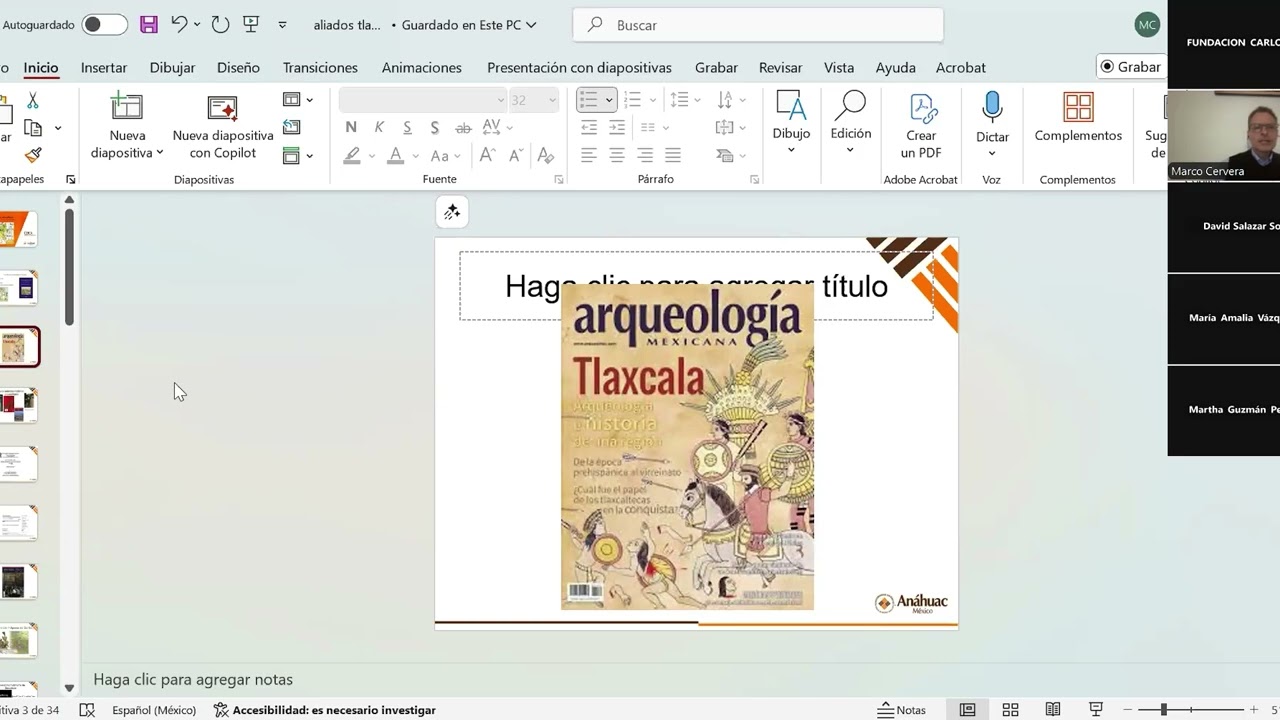
Task: Open the font name combo box
Action: [x=423, y=100]
